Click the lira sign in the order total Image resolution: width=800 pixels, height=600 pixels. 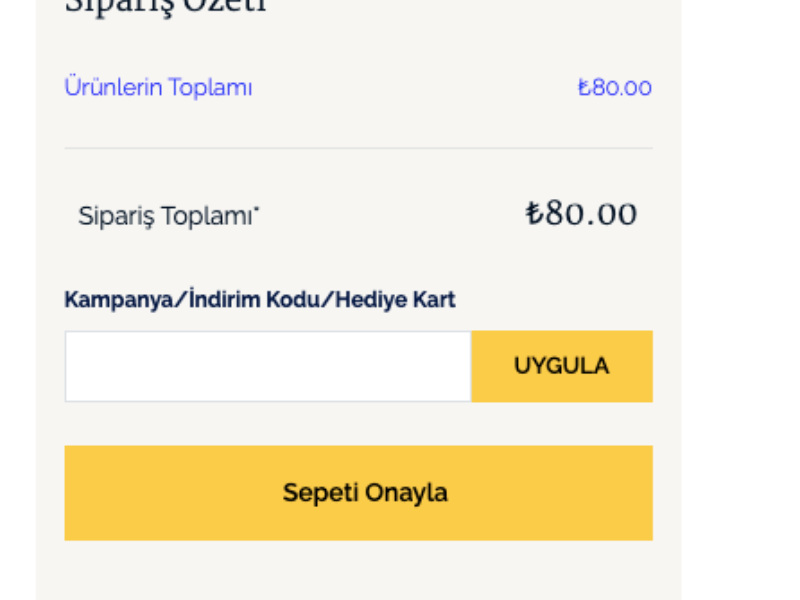(534, 214)
